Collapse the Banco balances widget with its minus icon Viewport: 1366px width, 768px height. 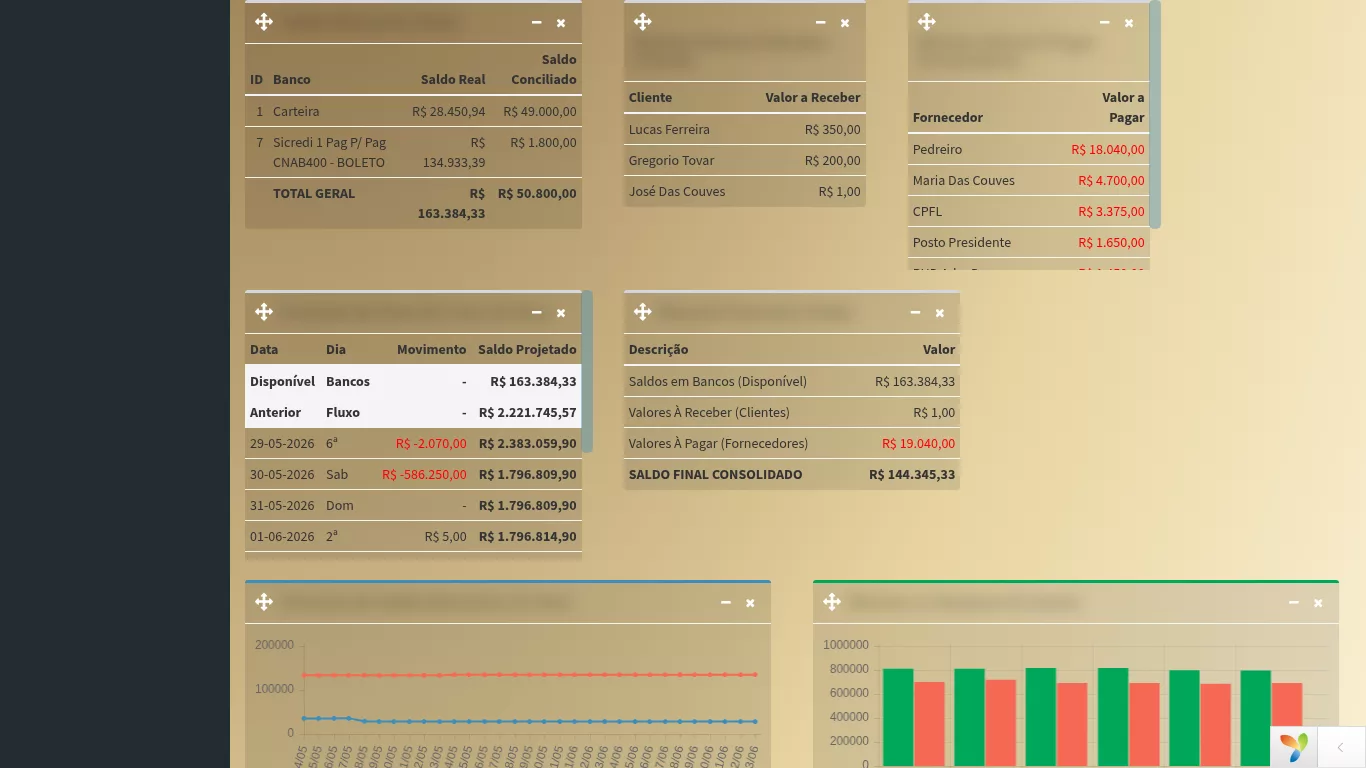[537, 22]
